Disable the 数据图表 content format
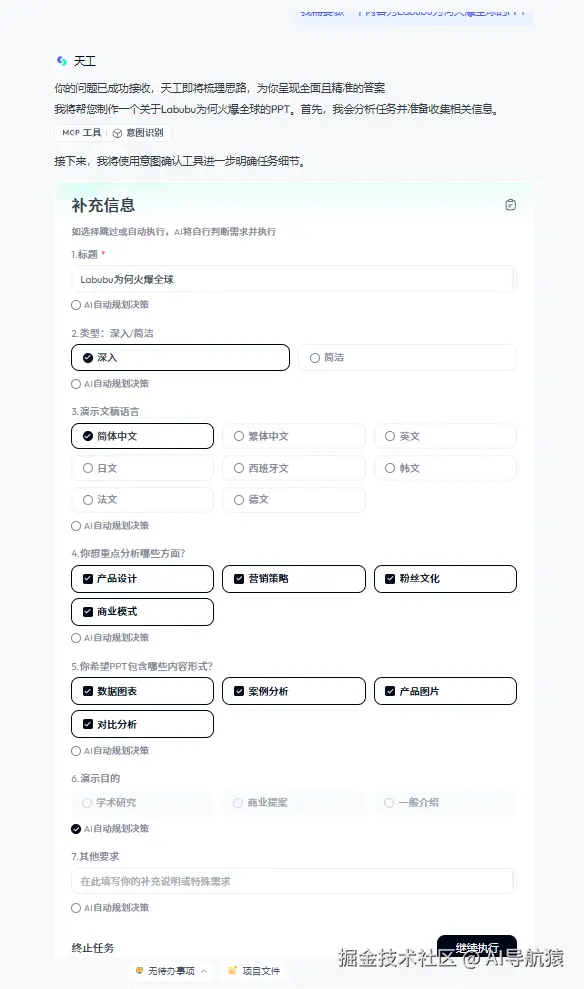Viewport: 584px width, 989px height. [87, 690]
